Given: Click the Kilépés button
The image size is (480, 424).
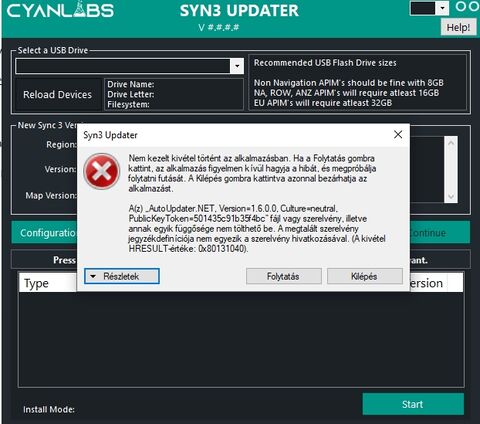Looking at the screenshot, I should coord(365,276).
